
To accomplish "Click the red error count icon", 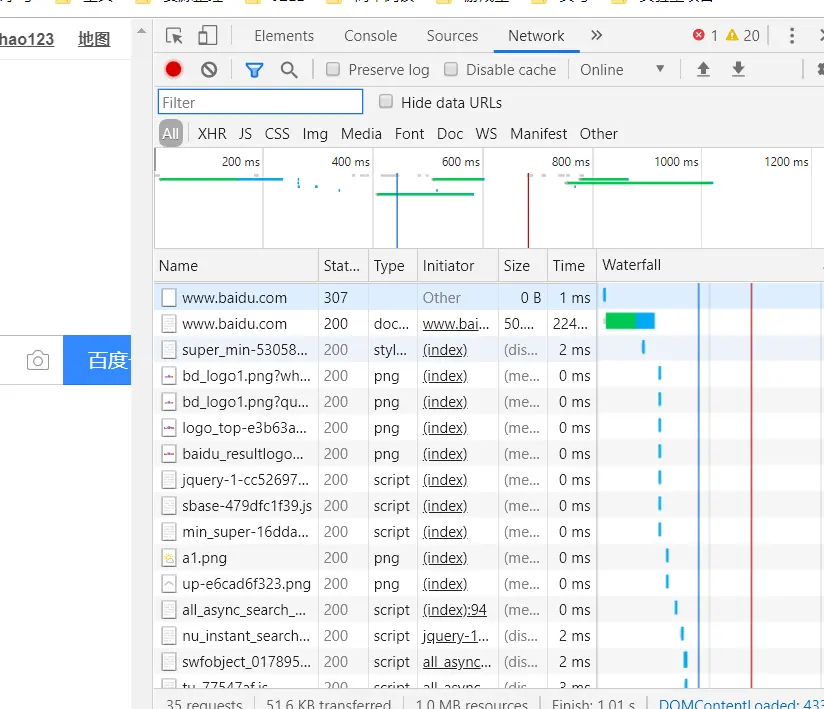I will coord(698,35).
